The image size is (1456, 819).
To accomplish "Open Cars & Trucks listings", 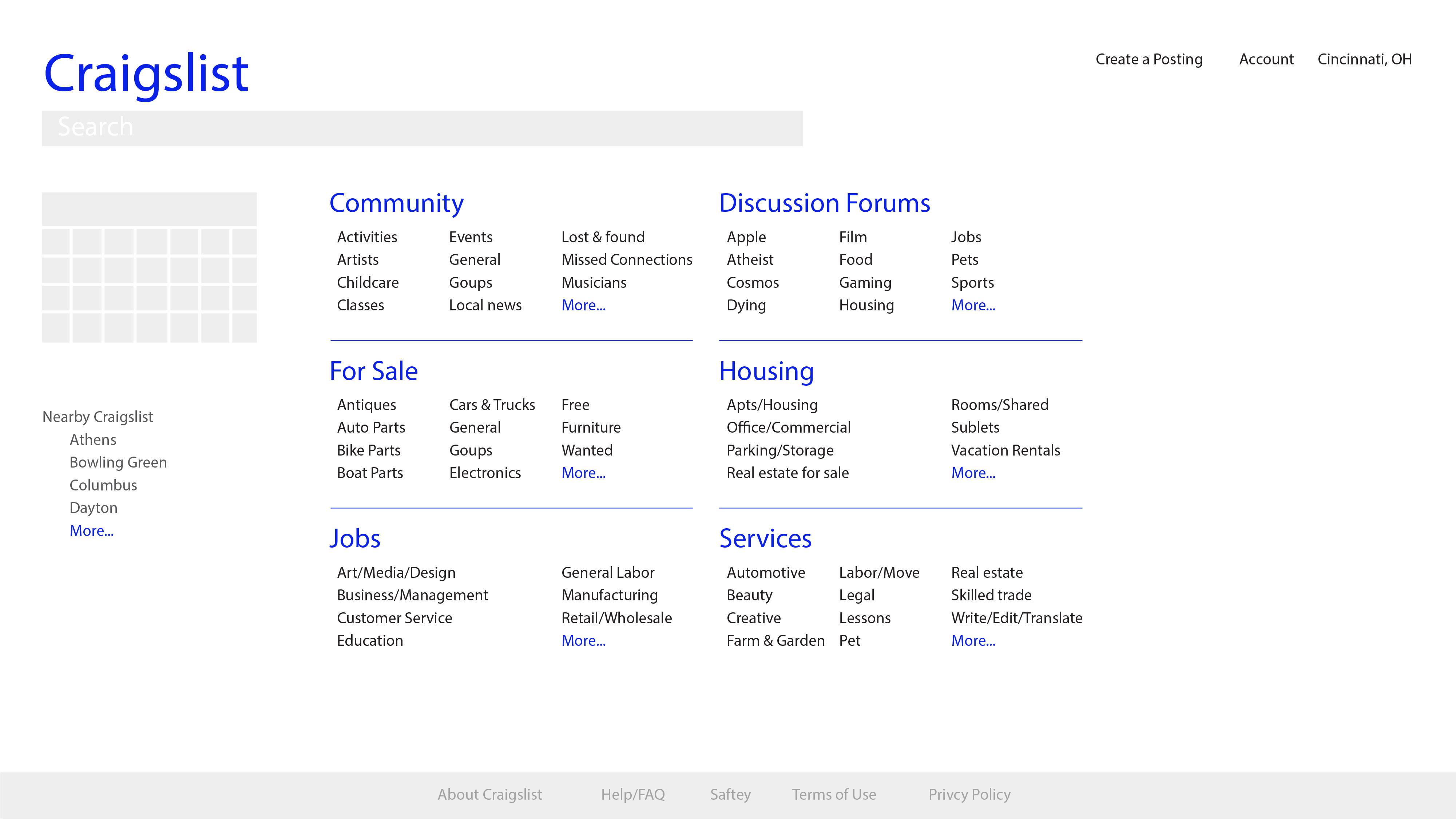I will [x=492, y=405].
